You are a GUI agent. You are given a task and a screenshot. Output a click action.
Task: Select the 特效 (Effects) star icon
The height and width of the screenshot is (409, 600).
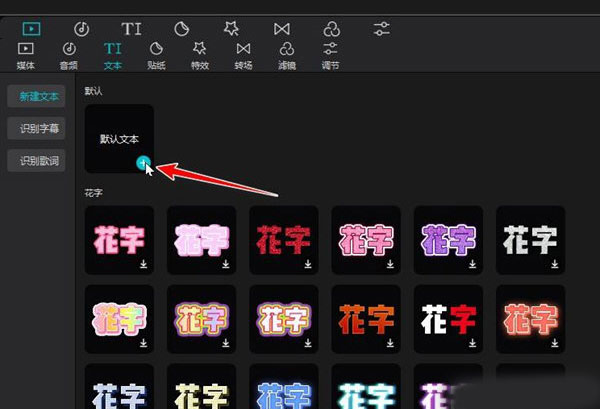(199, 53)
